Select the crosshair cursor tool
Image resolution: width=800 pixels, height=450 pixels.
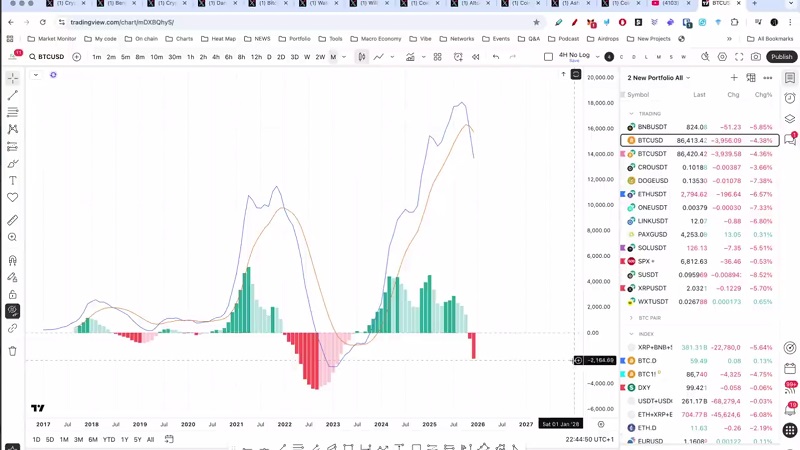pyautogui.click(x=13, y=78)
